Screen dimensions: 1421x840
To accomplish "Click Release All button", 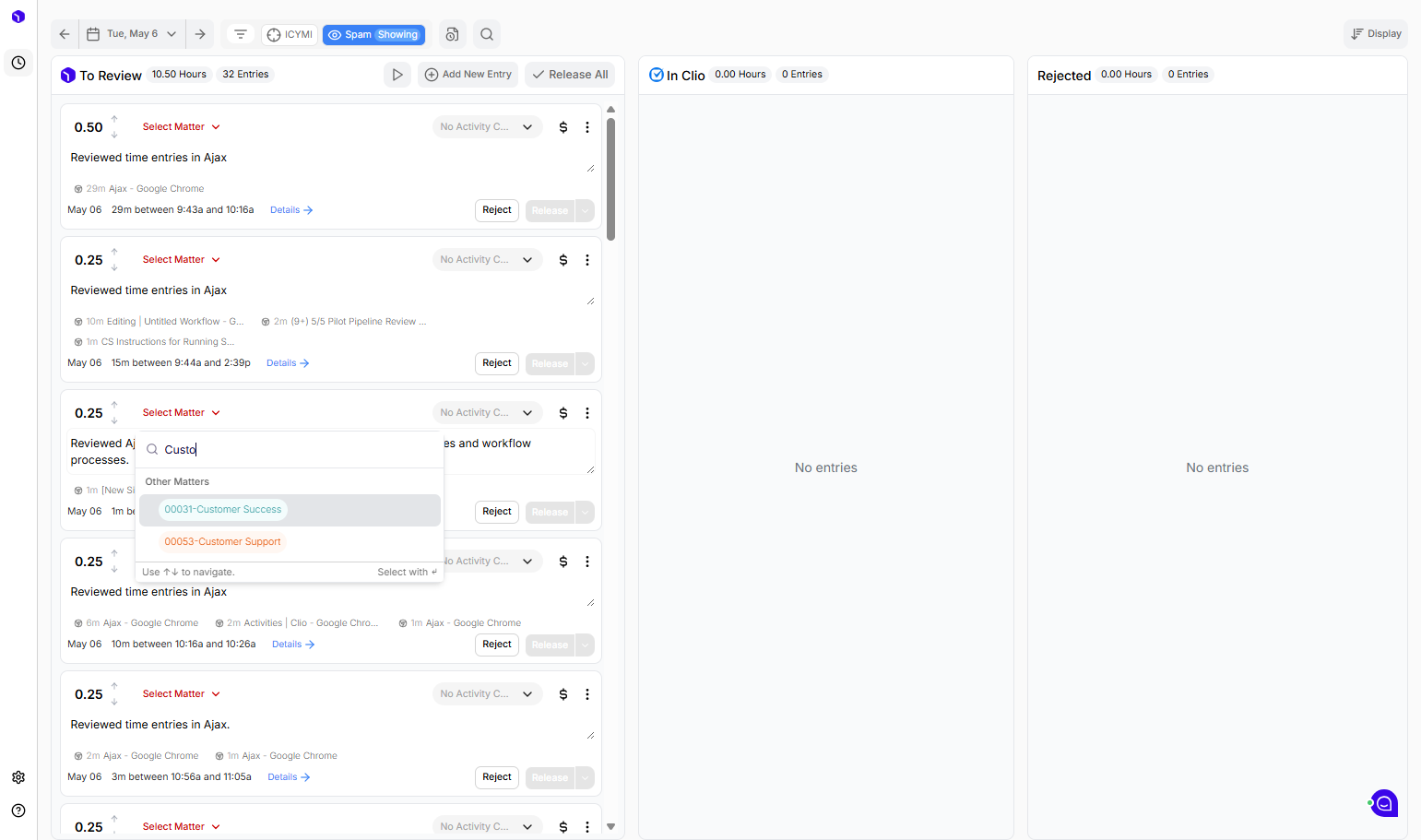I will 571,75.
